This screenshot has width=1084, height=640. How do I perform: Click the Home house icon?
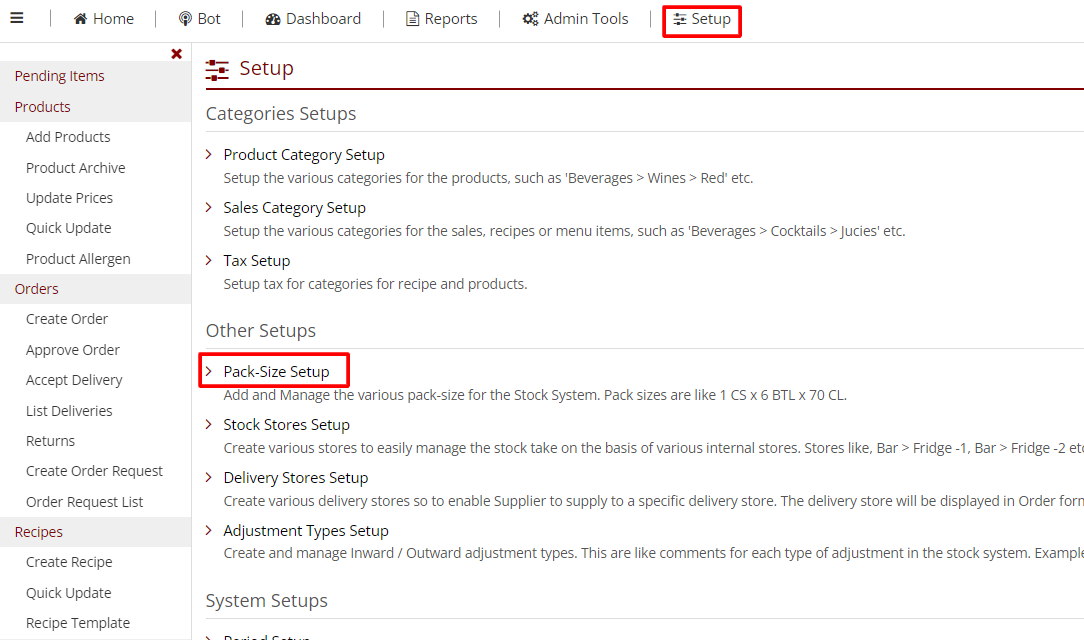81,19
